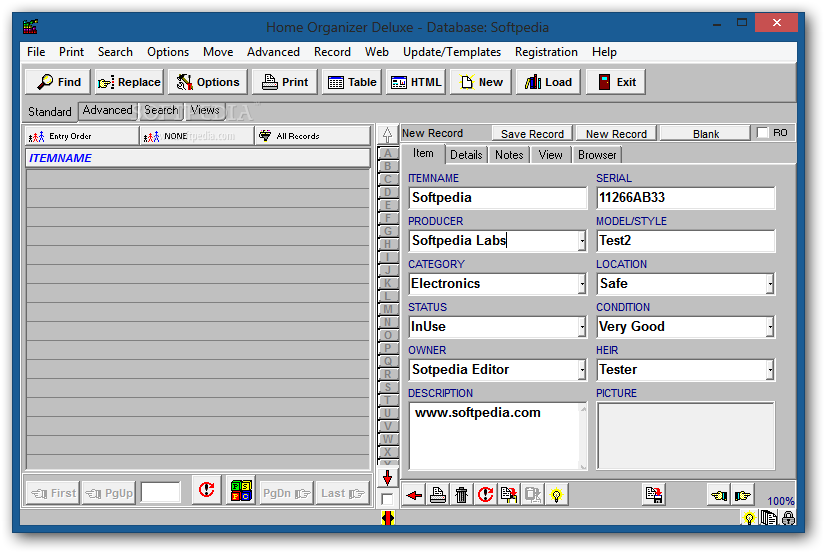Save record with floppy disk icon
The width and height of the screenshot is (825, 553).
coord(654,495)
